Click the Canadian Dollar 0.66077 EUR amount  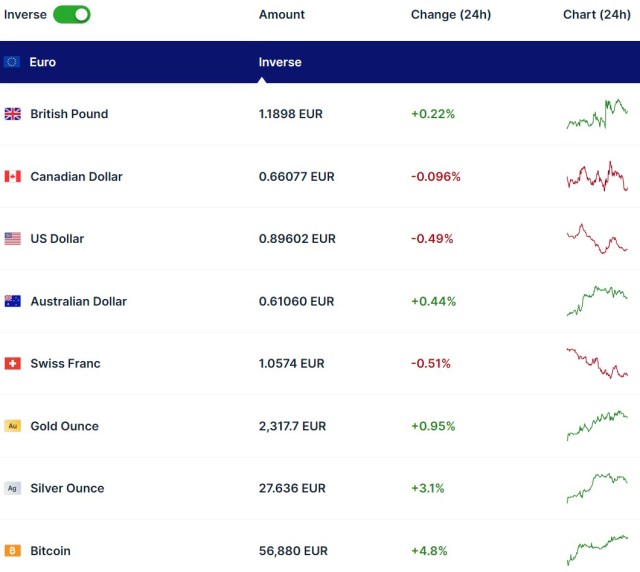(297, 177)
